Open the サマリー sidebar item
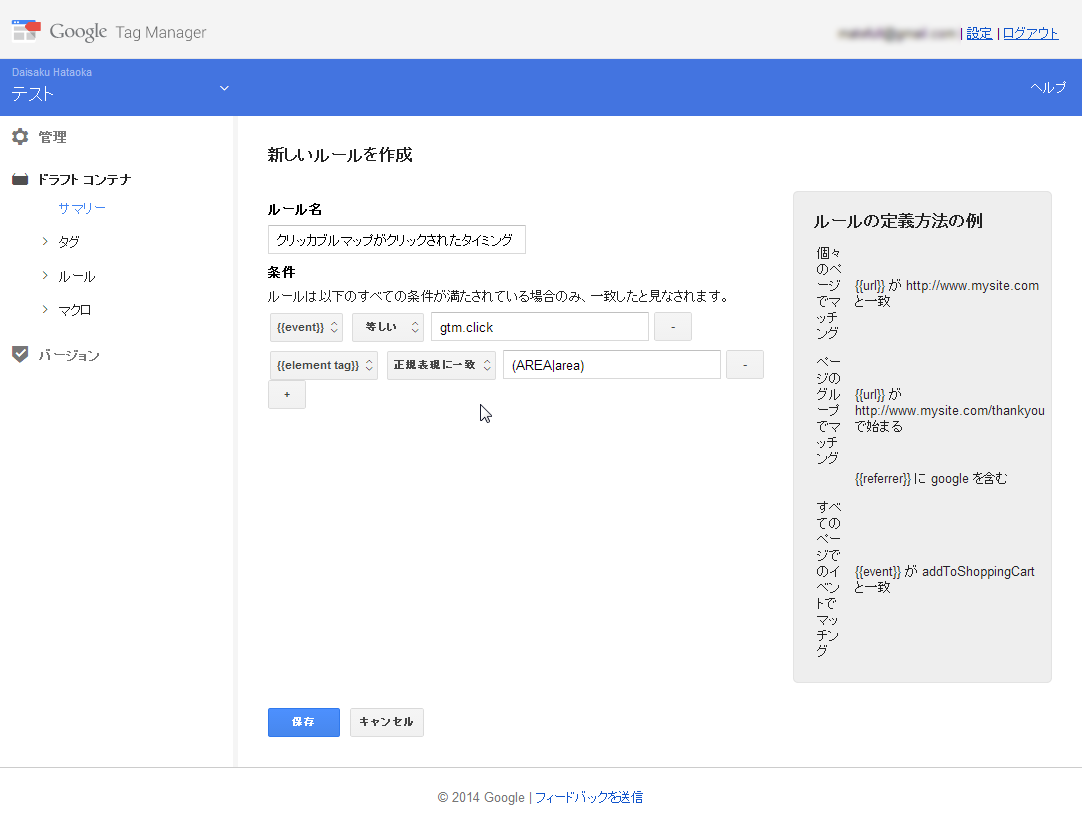 point(82,208)
